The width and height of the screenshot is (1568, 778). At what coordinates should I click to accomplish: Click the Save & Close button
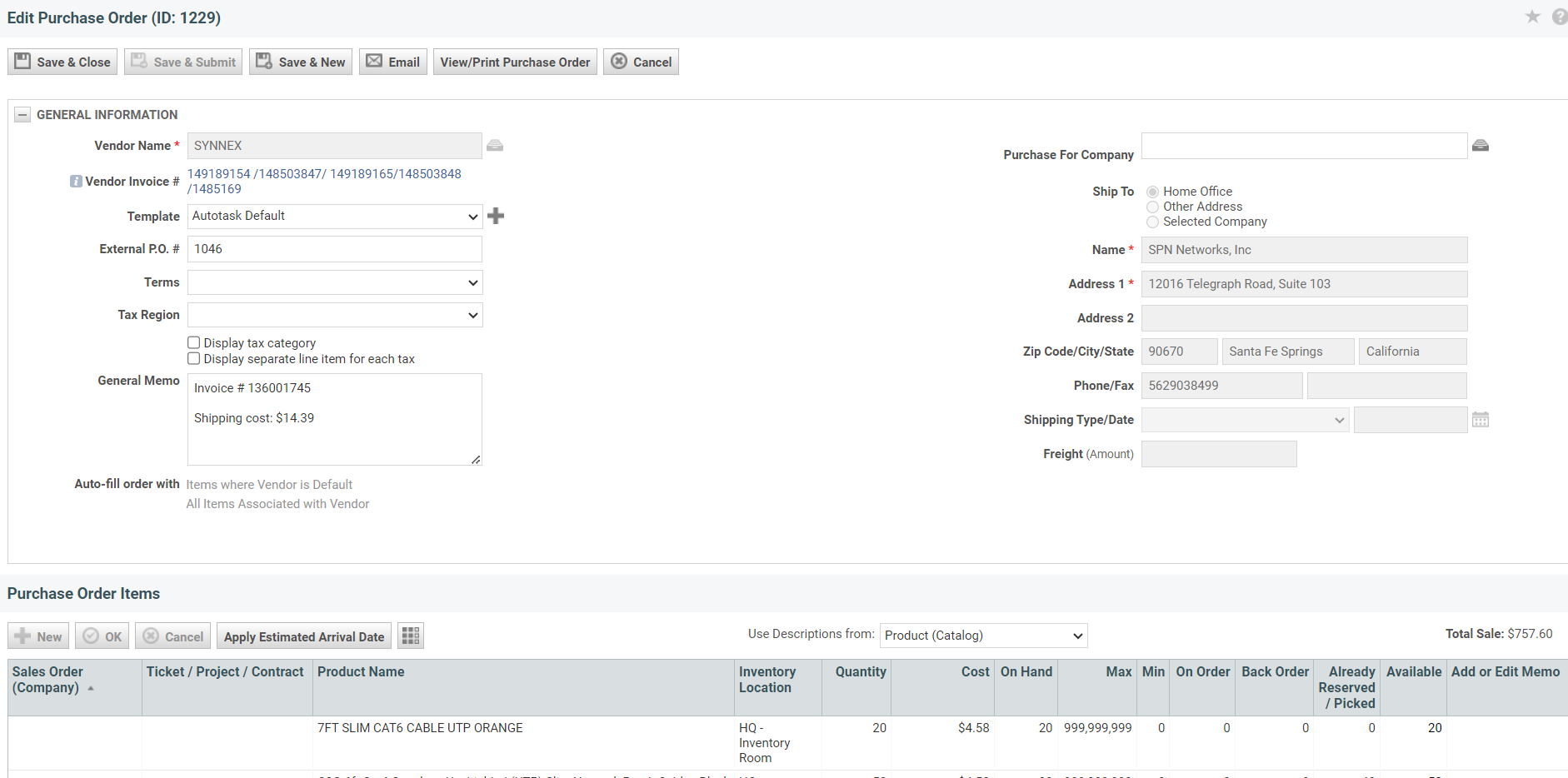tap(62, 62)
